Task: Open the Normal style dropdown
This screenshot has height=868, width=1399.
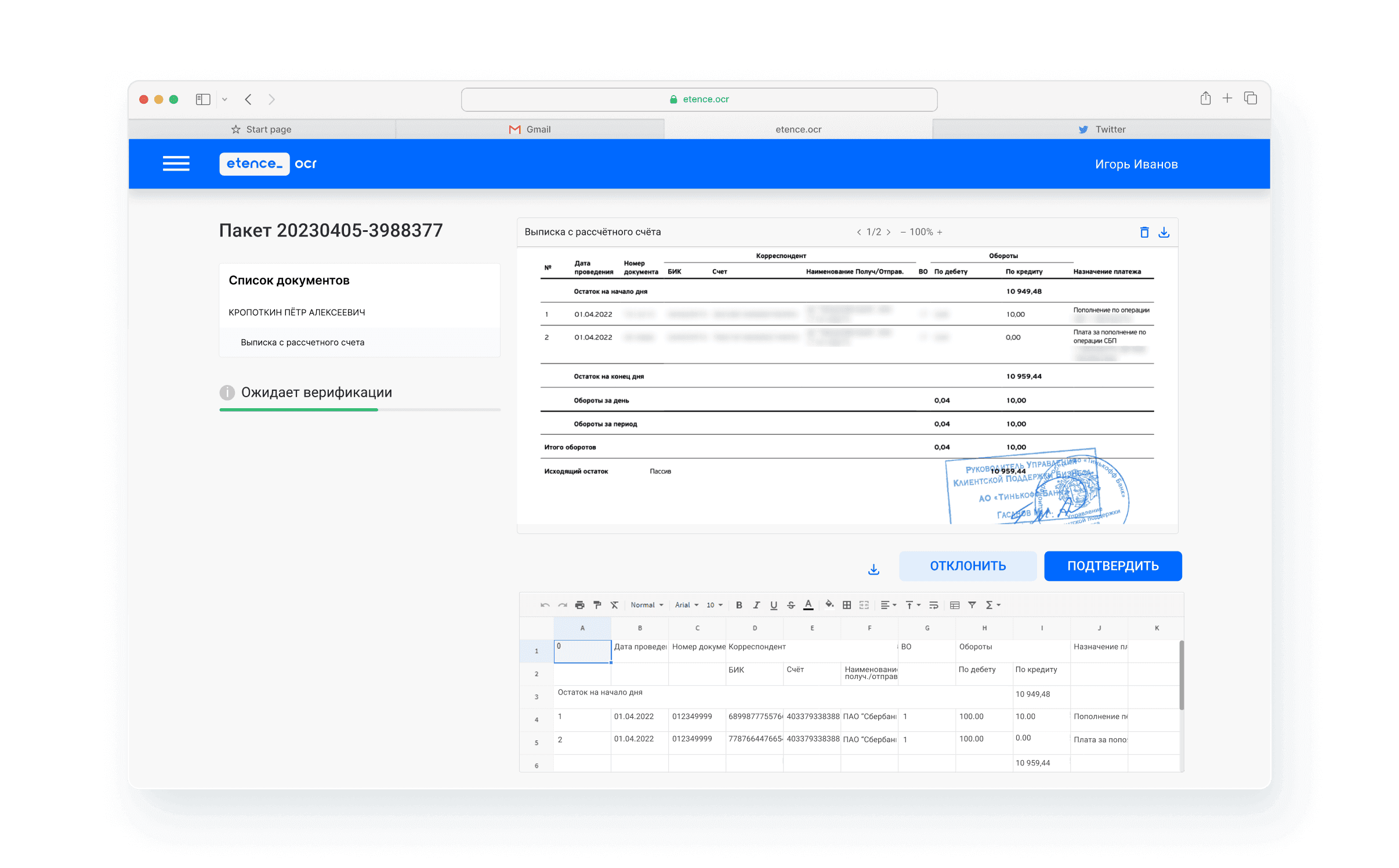Action: 647,605
